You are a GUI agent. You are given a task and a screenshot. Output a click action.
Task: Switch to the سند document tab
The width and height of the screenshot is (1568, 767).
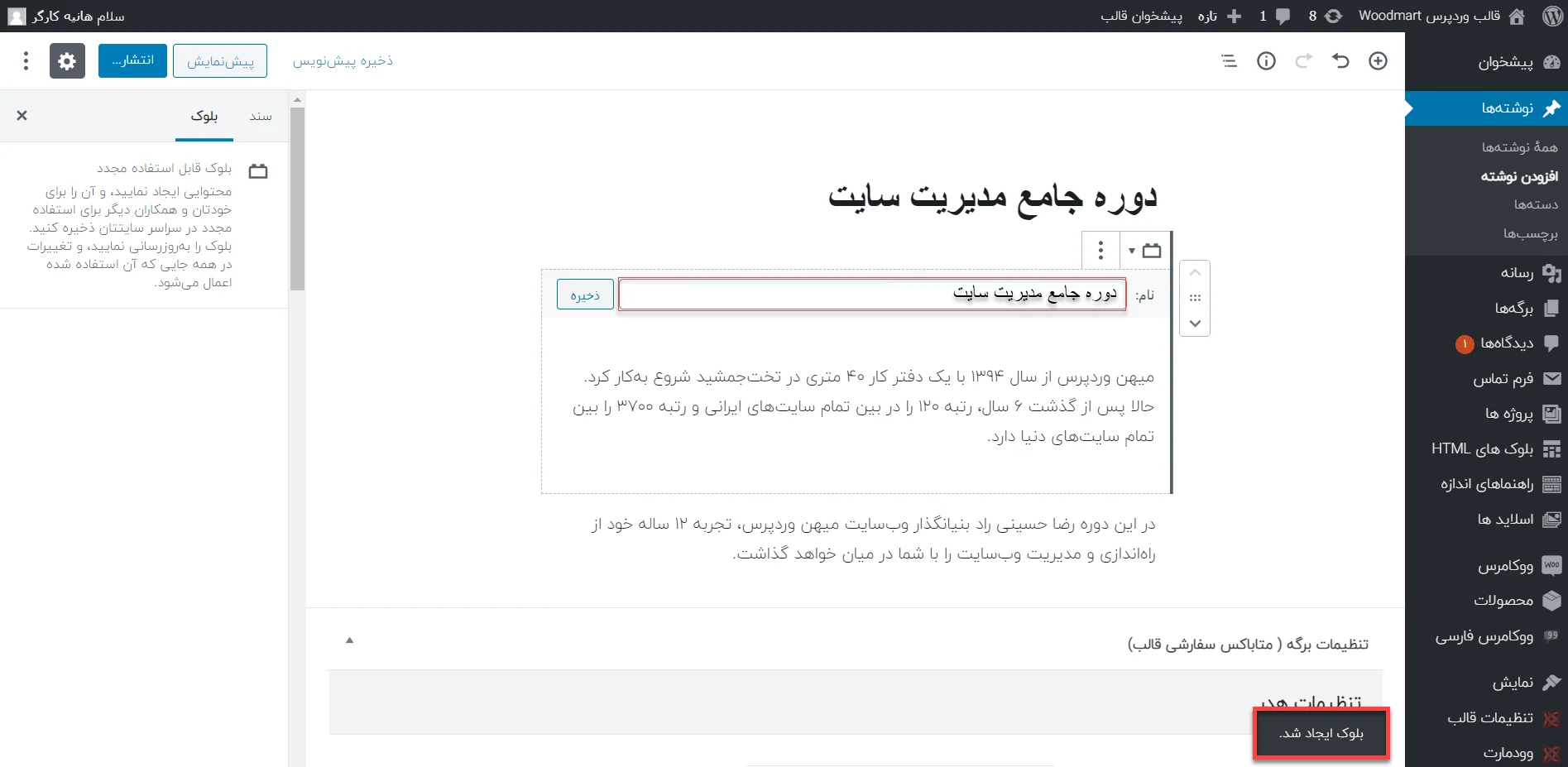tap(261, 116)
